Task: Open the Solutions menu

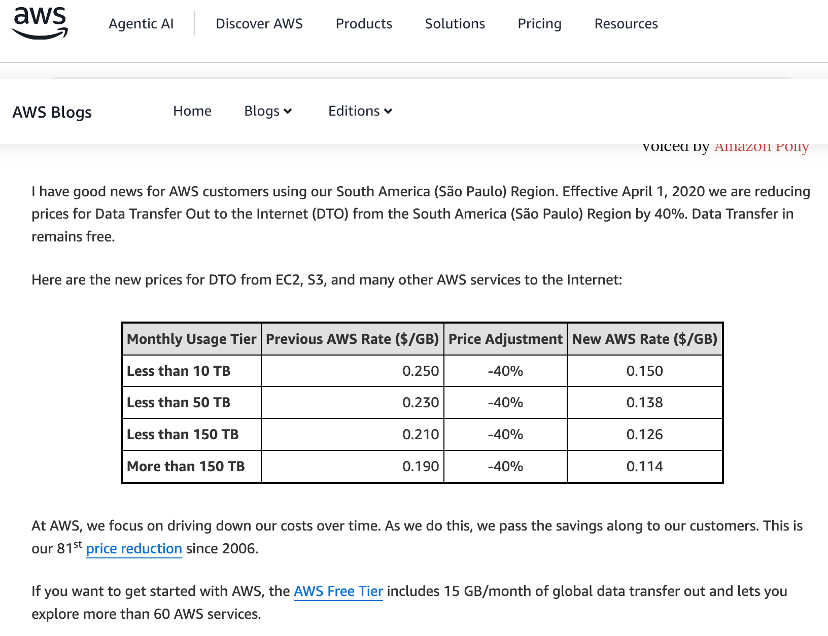Action: coord(455,24)
